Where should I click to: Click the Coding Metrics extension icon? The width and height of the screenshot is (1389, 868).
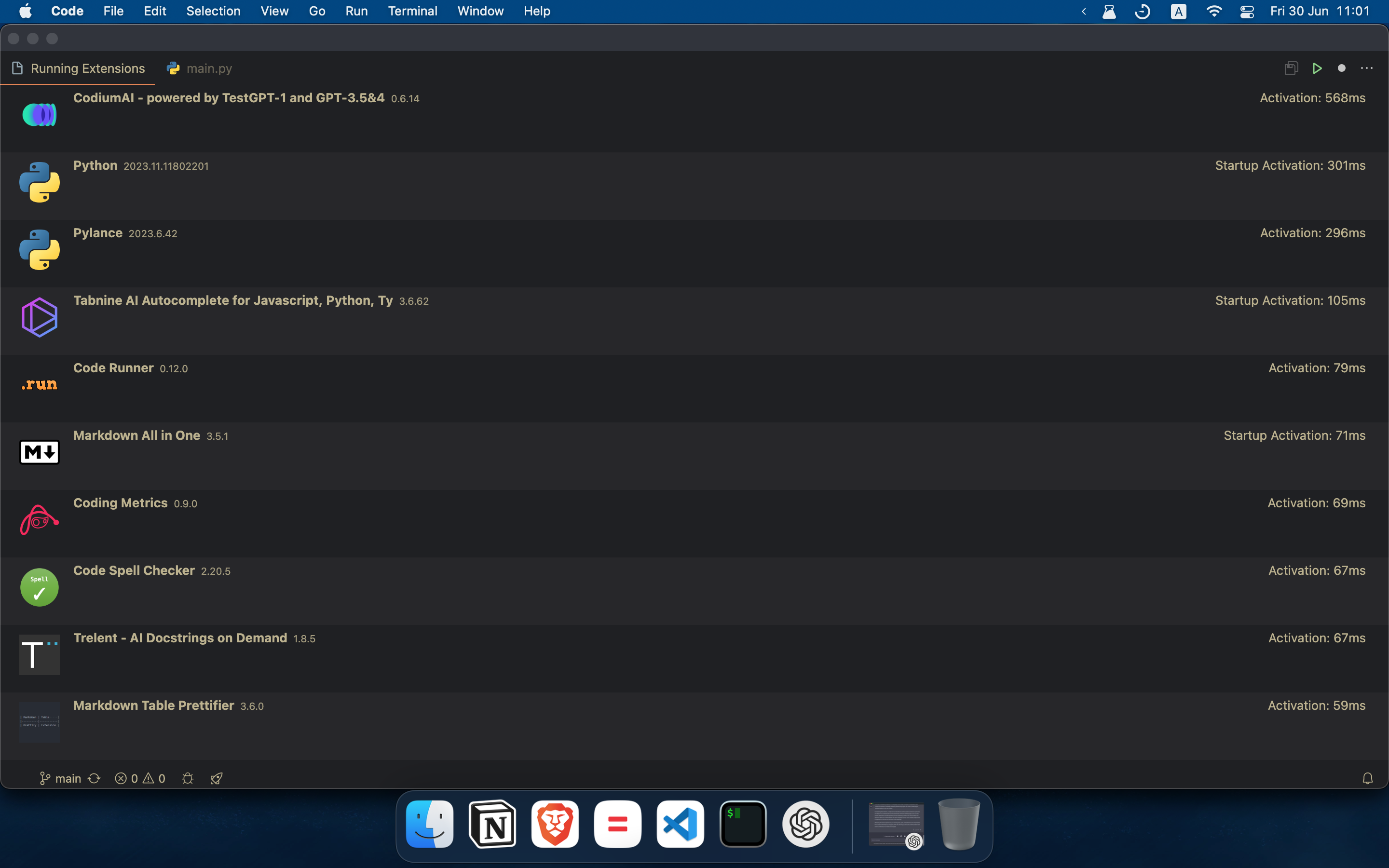tap(39, 519)
